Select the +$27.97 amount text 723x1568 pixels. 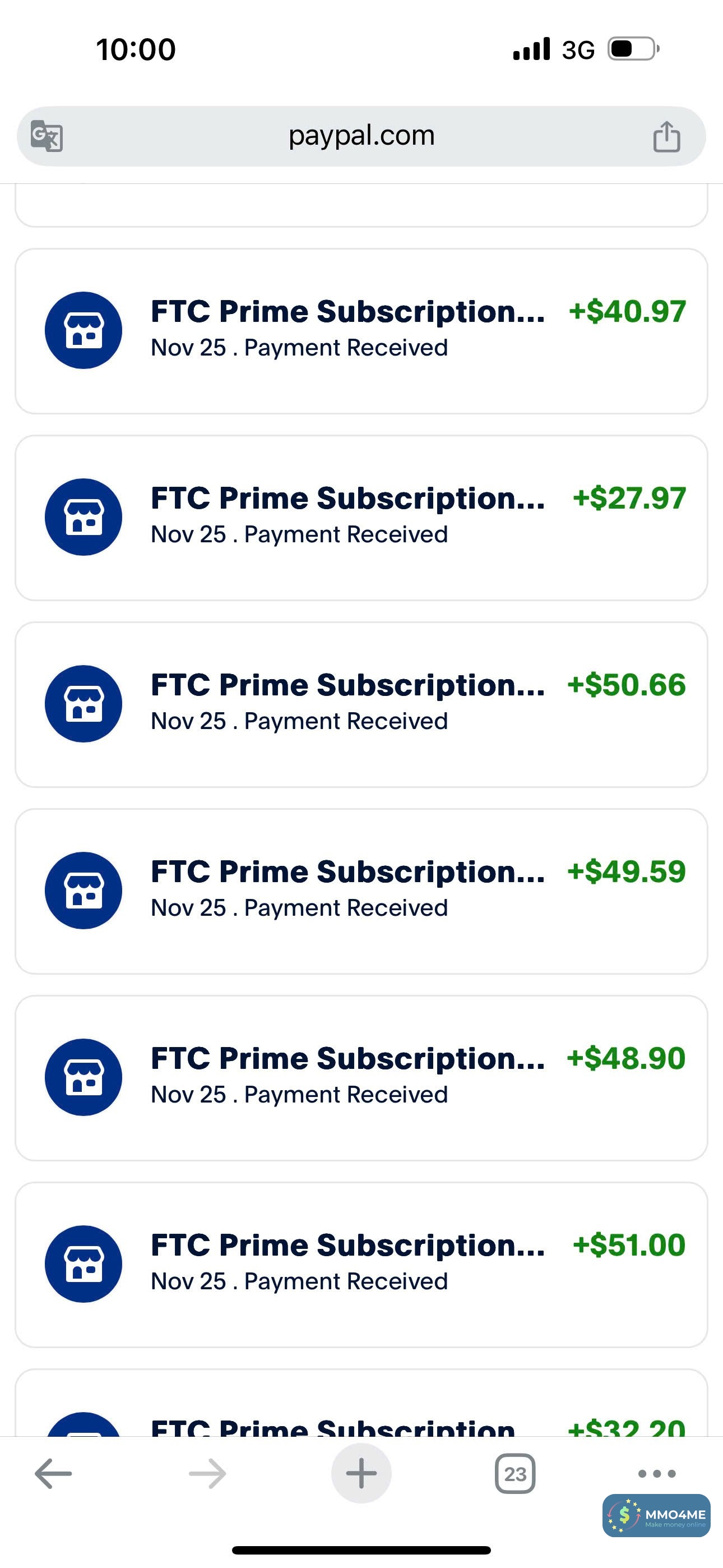coord(629,498)
